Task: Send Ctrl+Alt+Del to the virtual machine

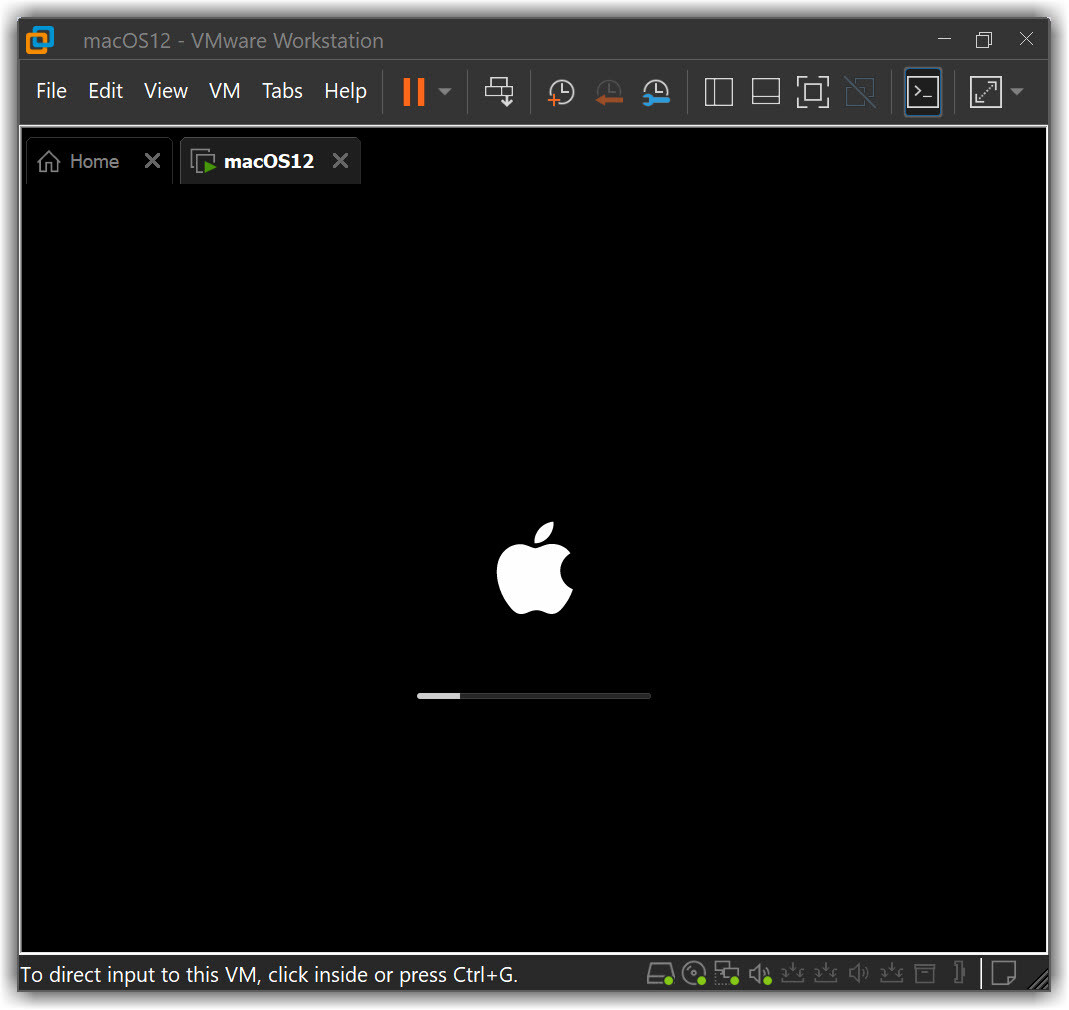Action: tap(499, 91)
